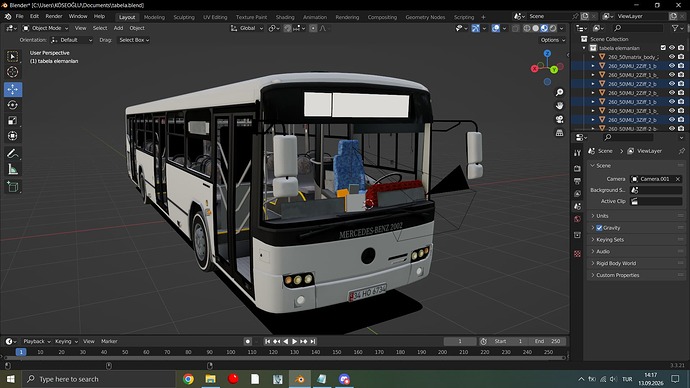
Task: Open the Collection properties tab
Action: pos(577,235)
